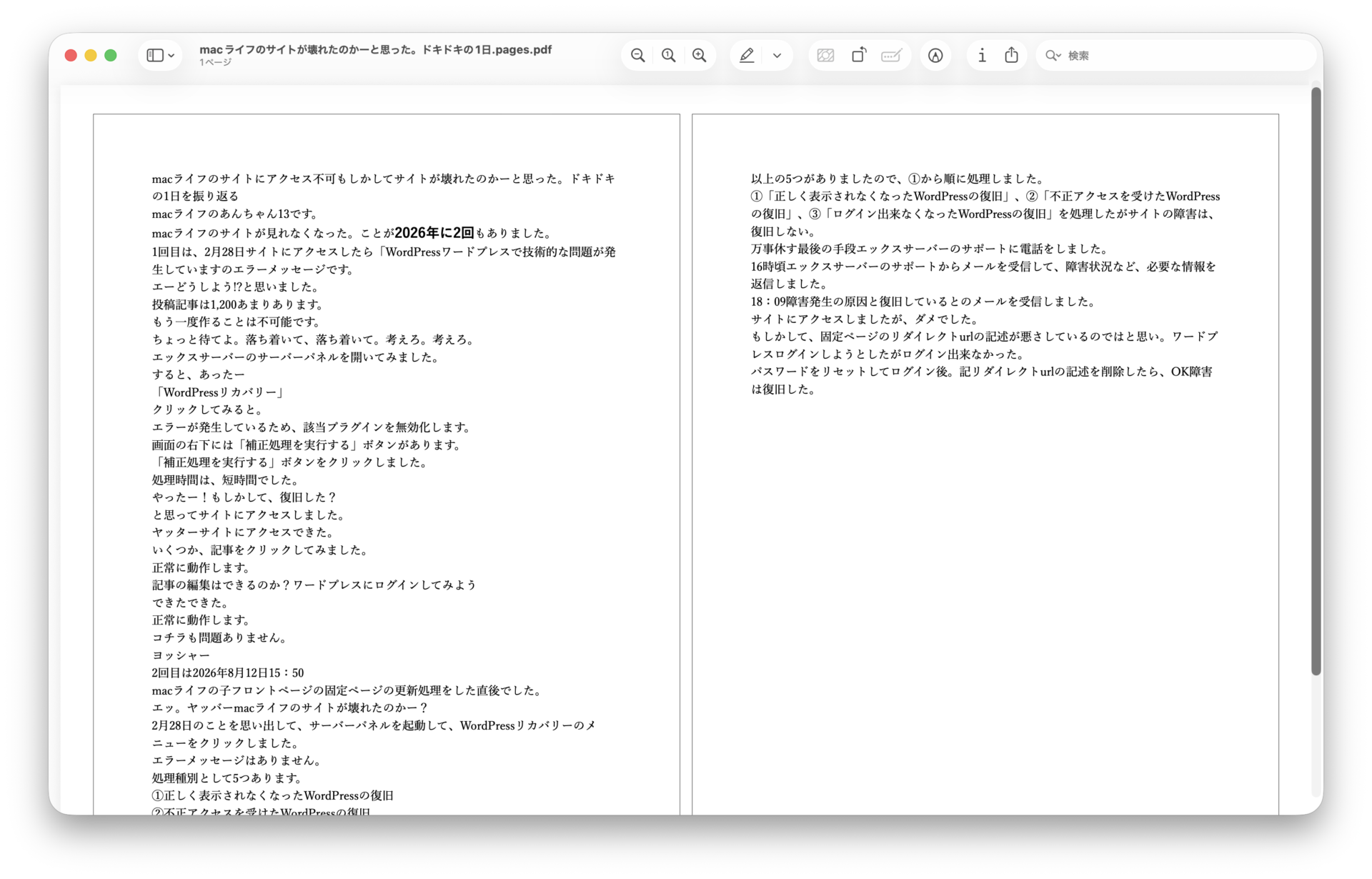The image size is (1372, 879).
Task: Click the line "すると、あったー"
Action: coord(198,374)
